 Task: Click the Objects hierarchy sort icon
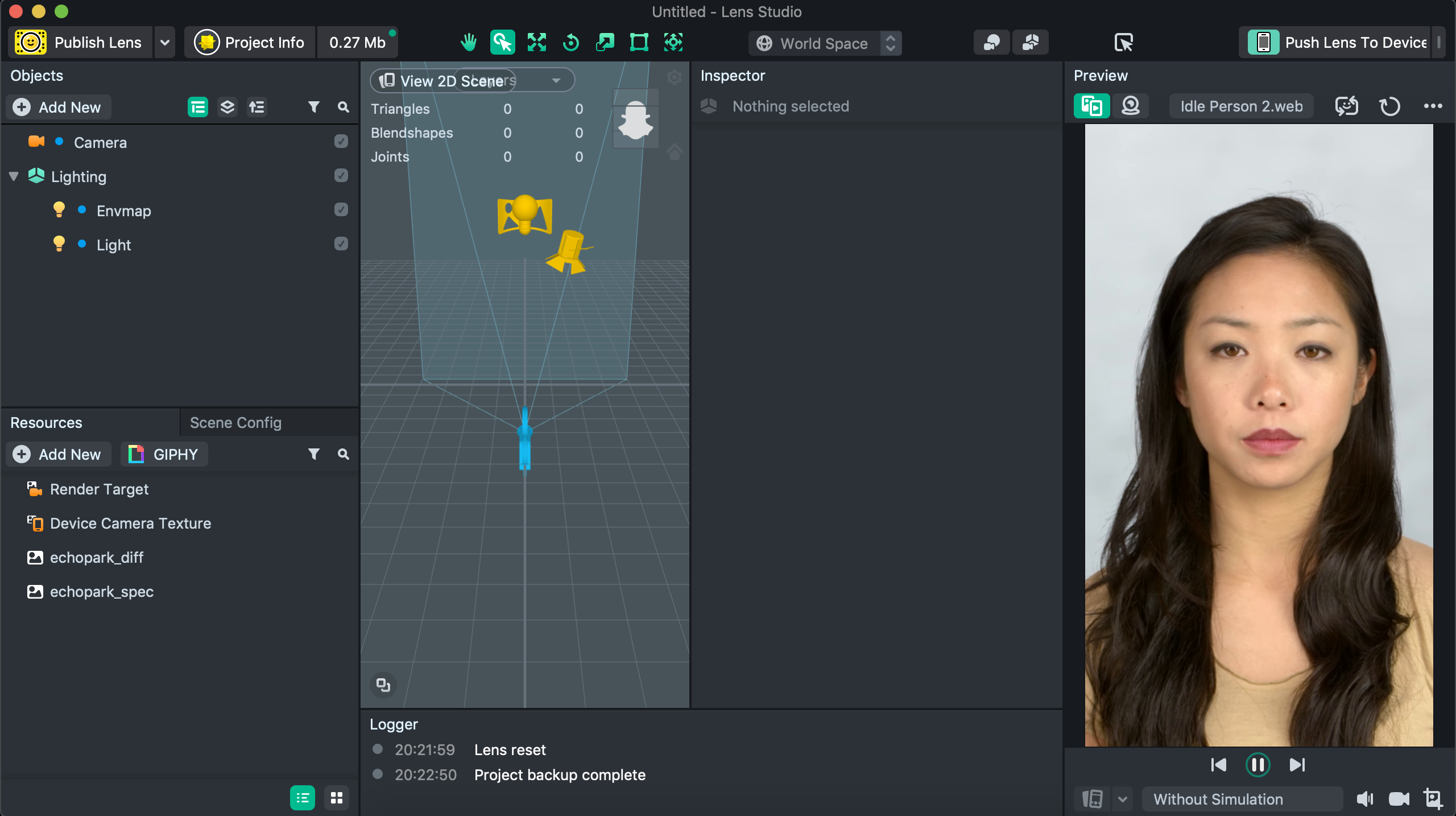pyautogui.click(x=257, y=107)
